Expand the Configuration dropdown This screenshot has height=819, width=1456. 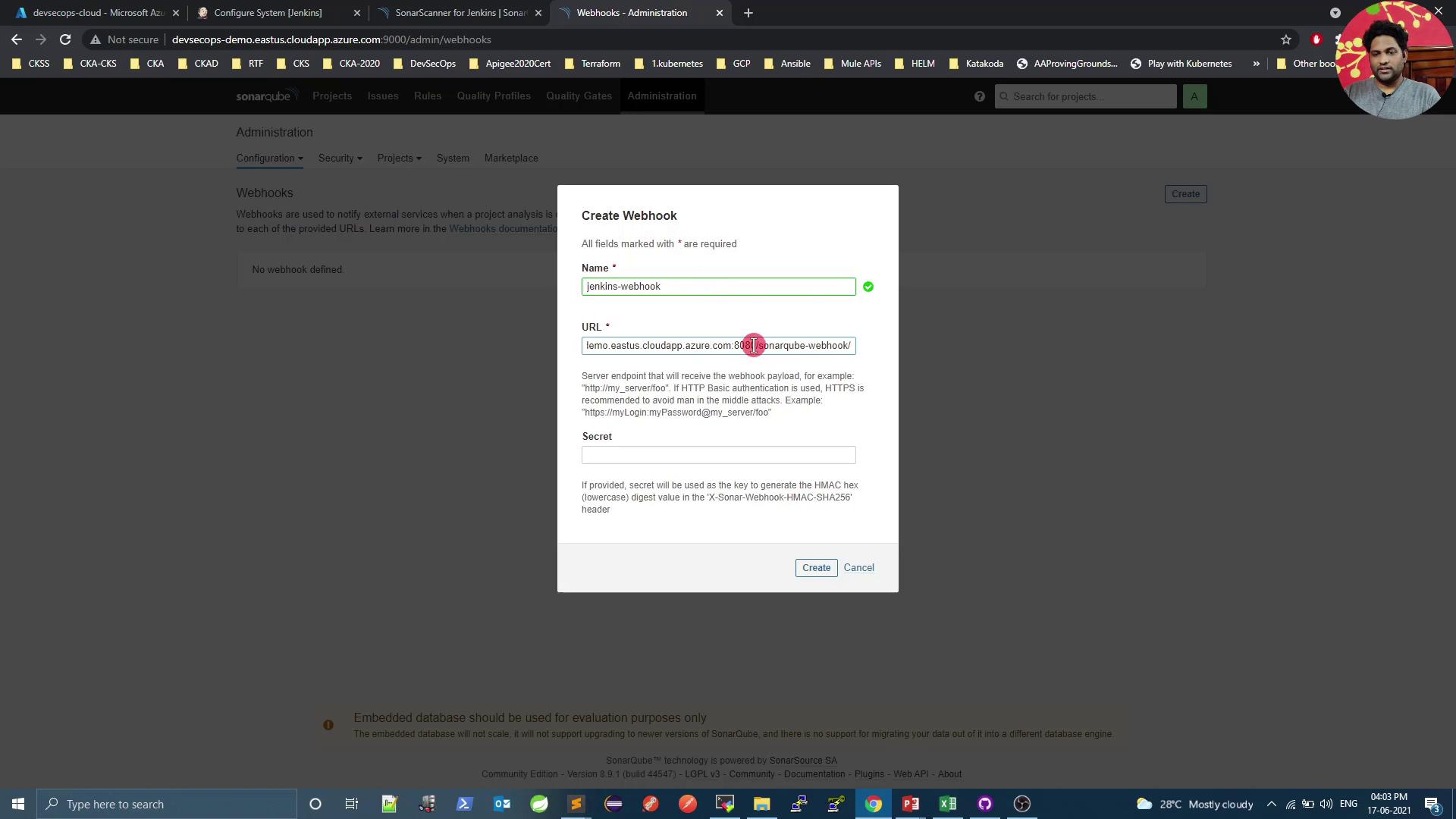pos(269,158)
